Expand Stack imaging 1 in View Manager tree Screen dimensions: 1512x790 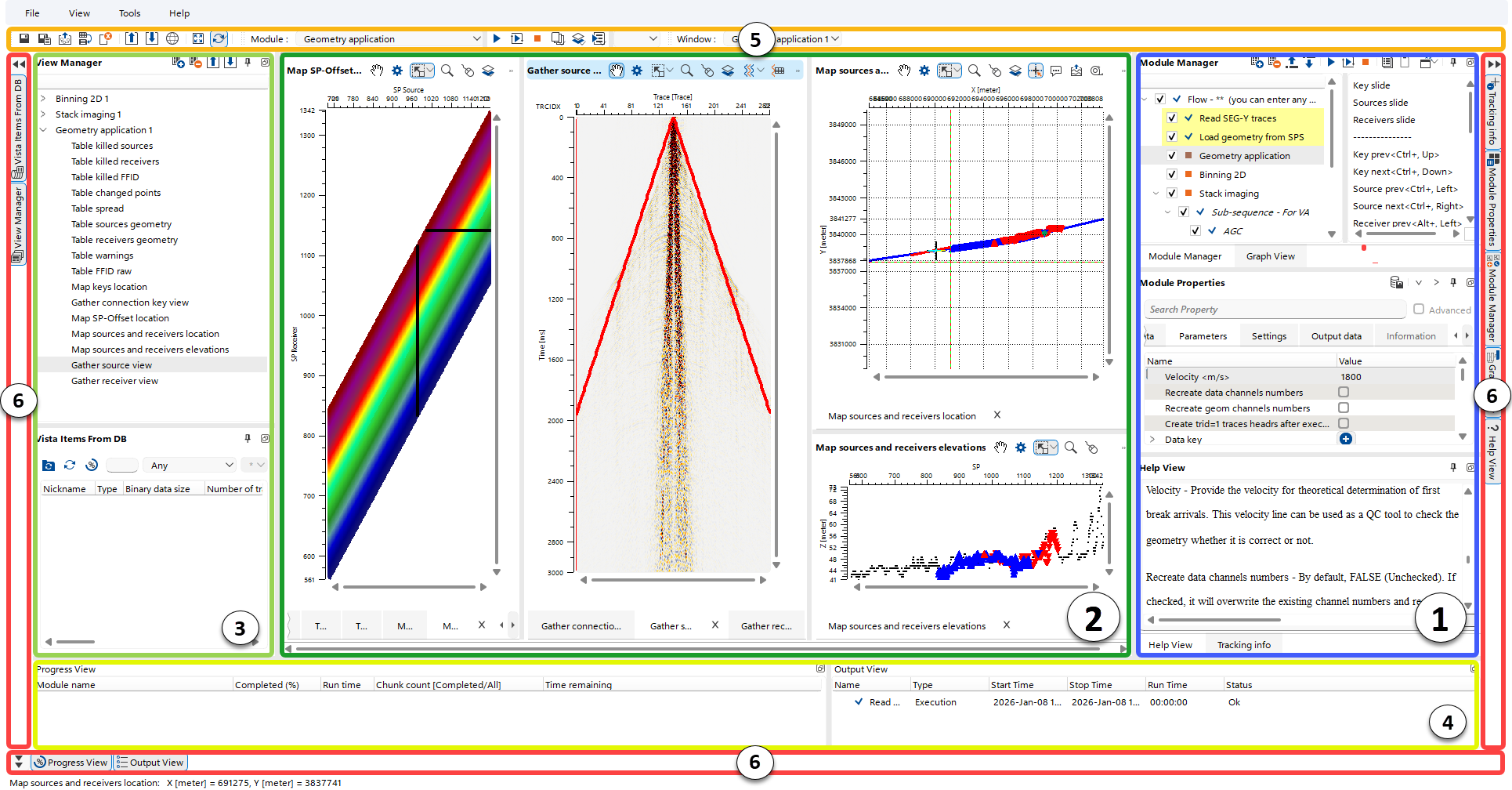click(43, 114)
